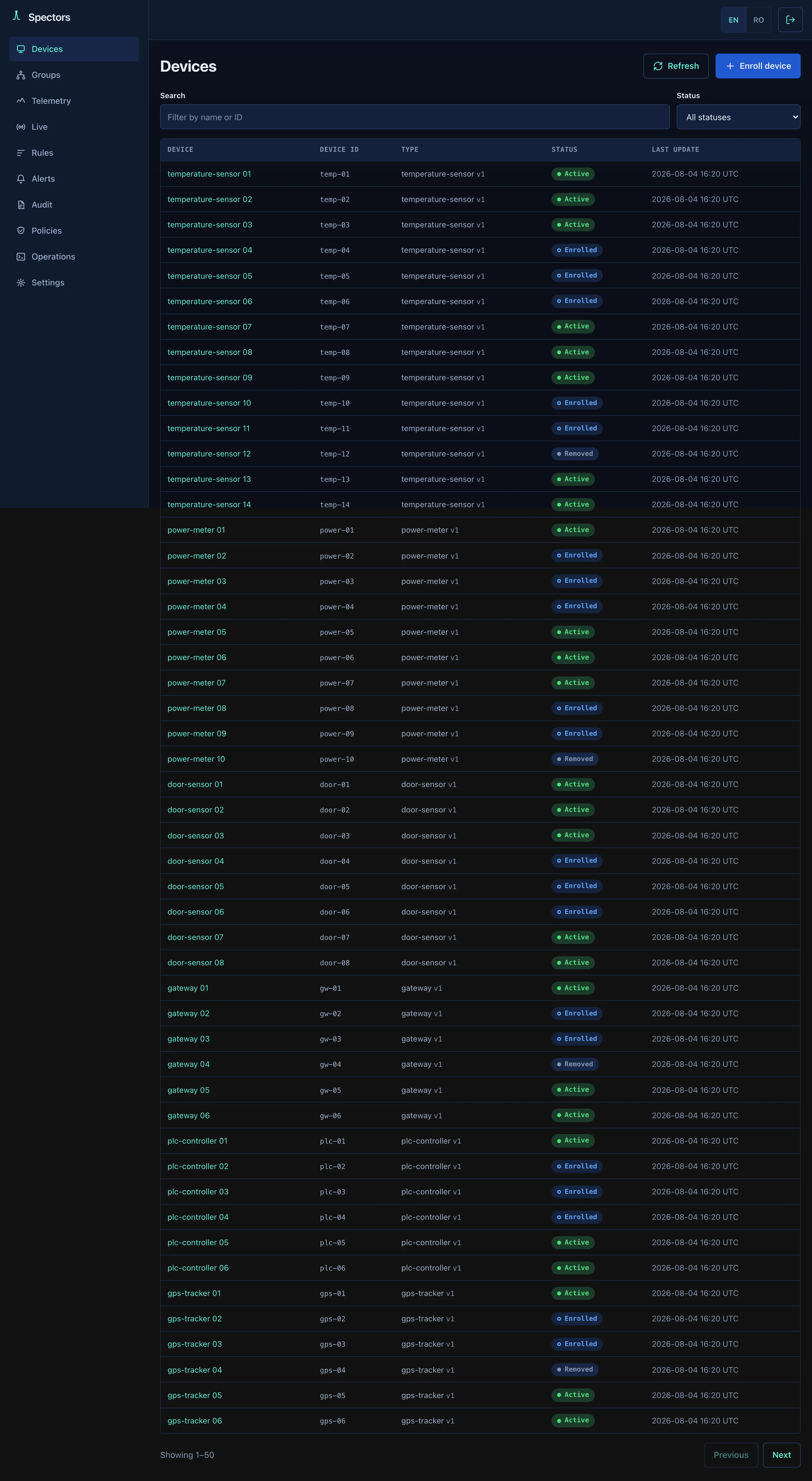Click the Removed badge for temperature-sensor 12

pos(575,454)
